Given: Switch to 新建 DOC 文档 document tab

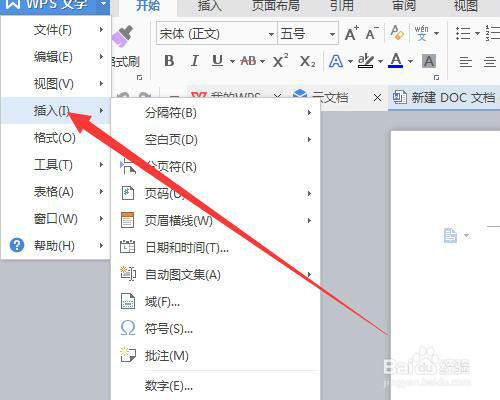Looking at the screenshot, I should (444, 98).
